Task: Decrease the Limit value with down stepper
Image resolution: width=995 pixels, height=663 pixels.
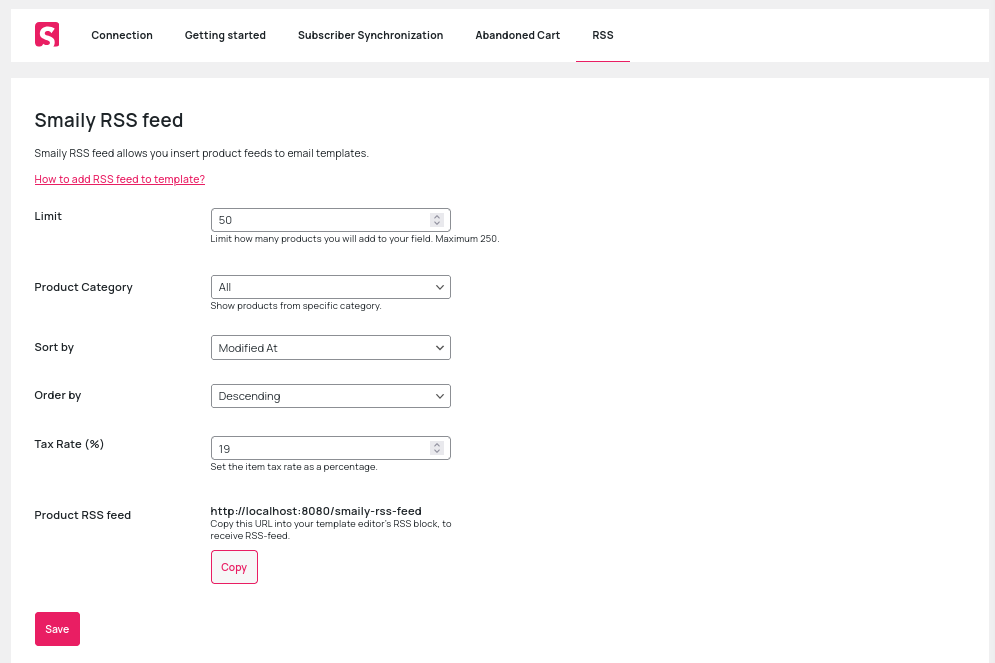Action: [437, 224]
